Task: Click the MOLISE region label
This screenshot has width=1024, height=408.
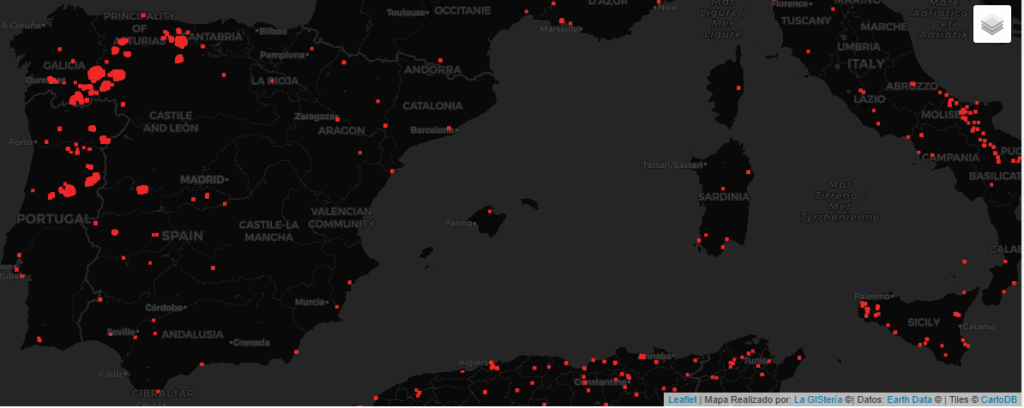Action: point(940,115)
